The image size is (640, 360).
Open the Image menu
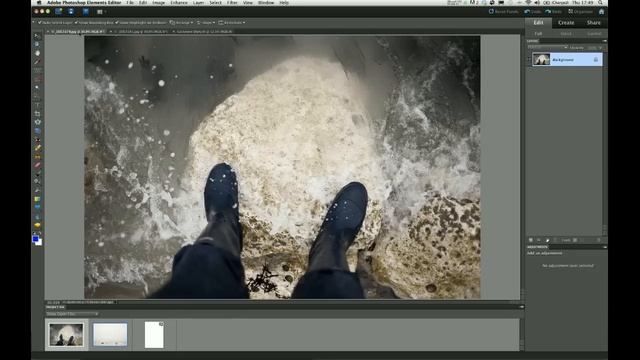coord(158,2)
